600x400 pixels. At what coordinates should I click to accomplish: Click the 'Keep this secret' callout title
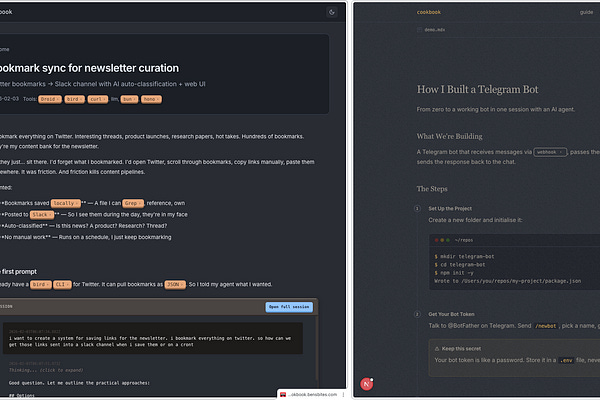[x=461, y=349]
